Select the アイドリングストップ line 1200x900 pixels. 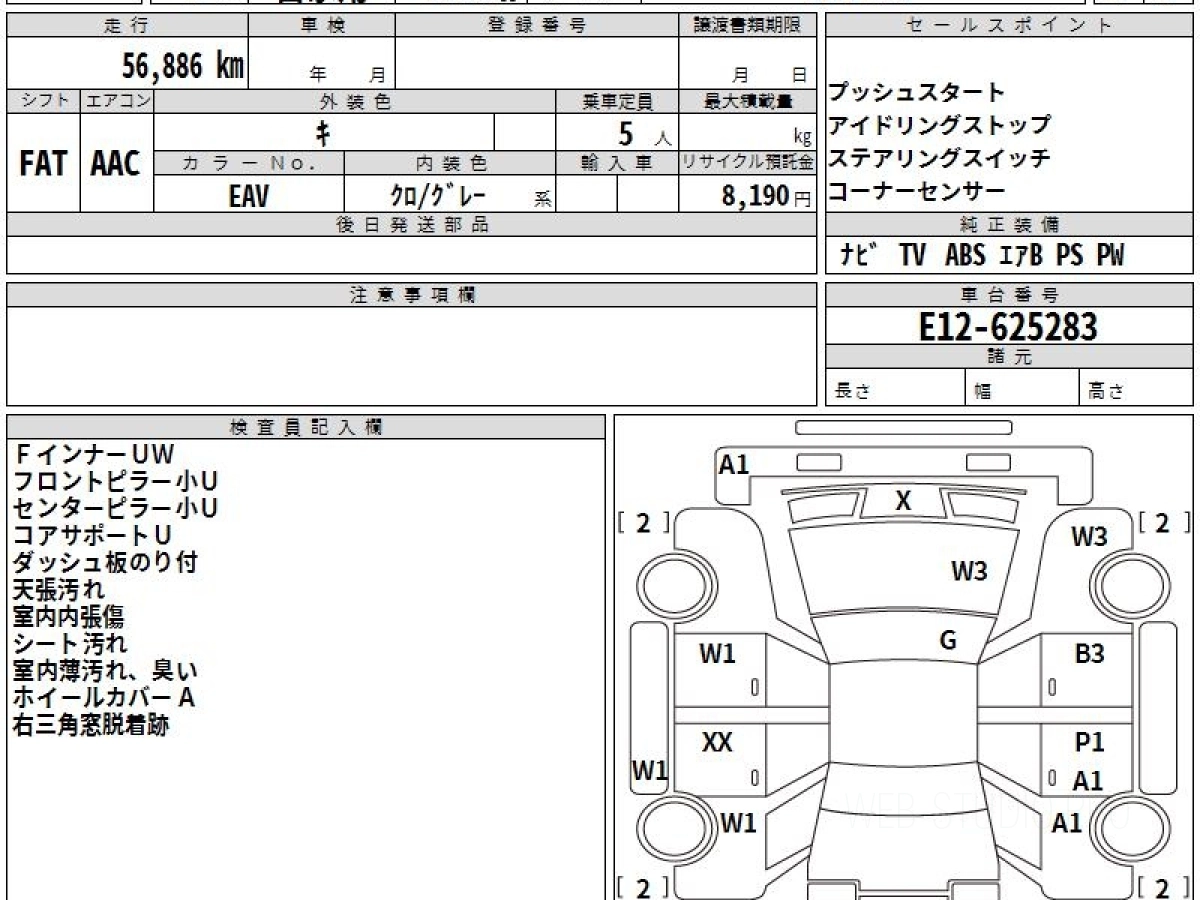point(939,126)
